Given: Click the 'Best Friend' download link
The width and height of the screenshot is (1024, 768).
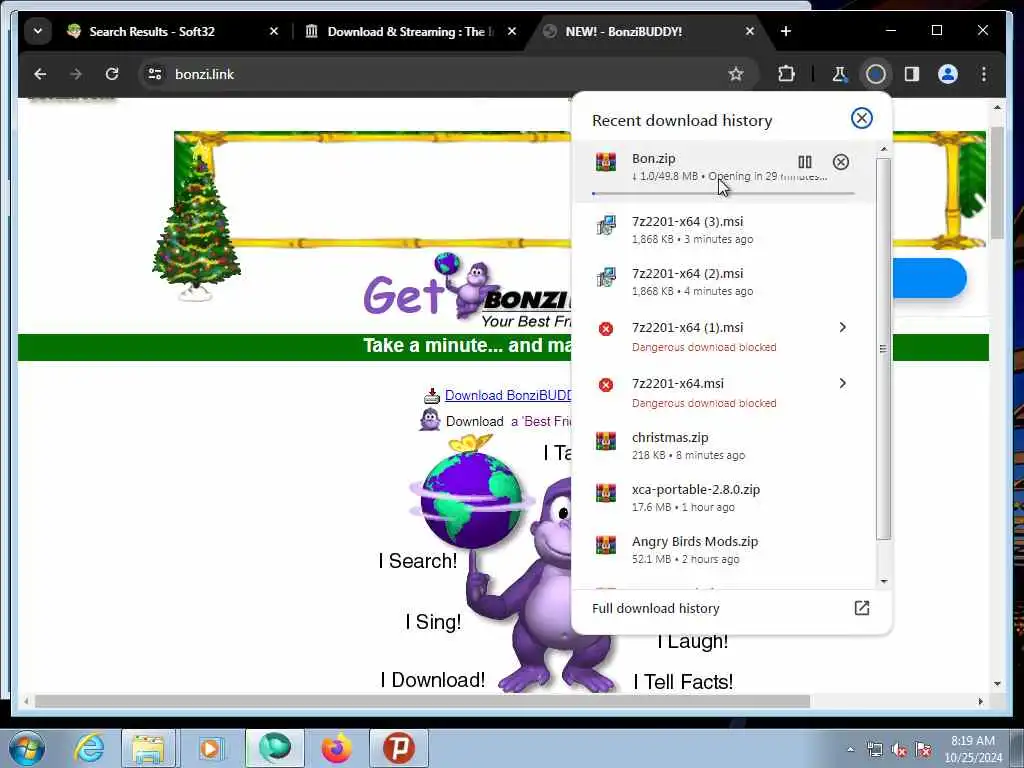Looking at the screenshot, I should click(541, 422).
